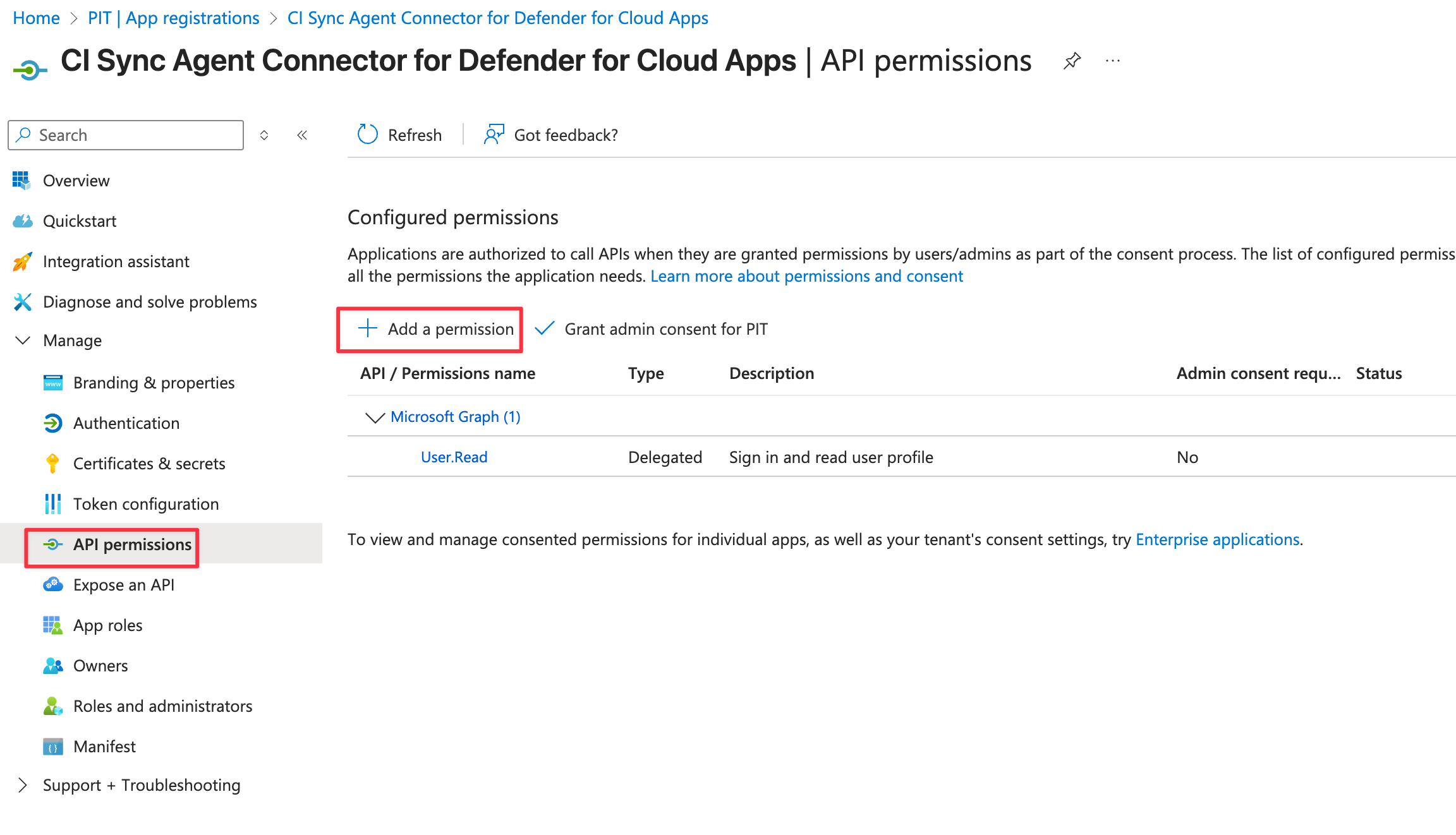Click the Manifest icon
The image size is (1456, 835).
[x=53, y=747]
